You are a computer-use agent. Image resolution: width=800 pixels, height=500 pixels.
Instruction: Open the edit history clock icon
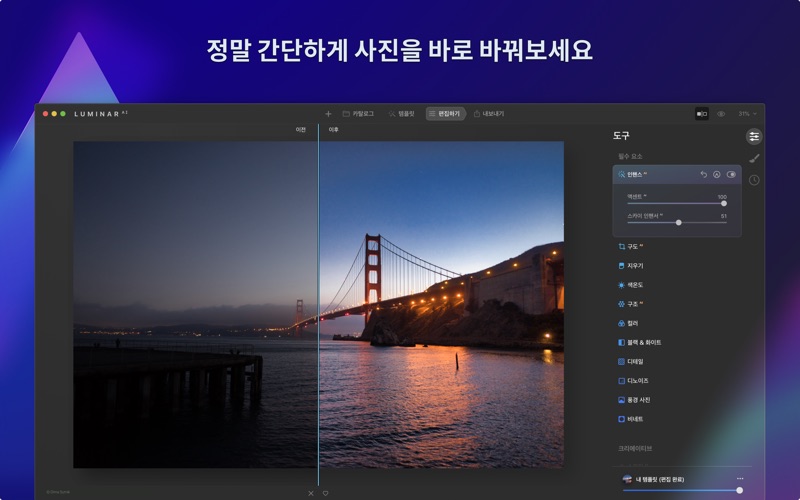[754, 180]
